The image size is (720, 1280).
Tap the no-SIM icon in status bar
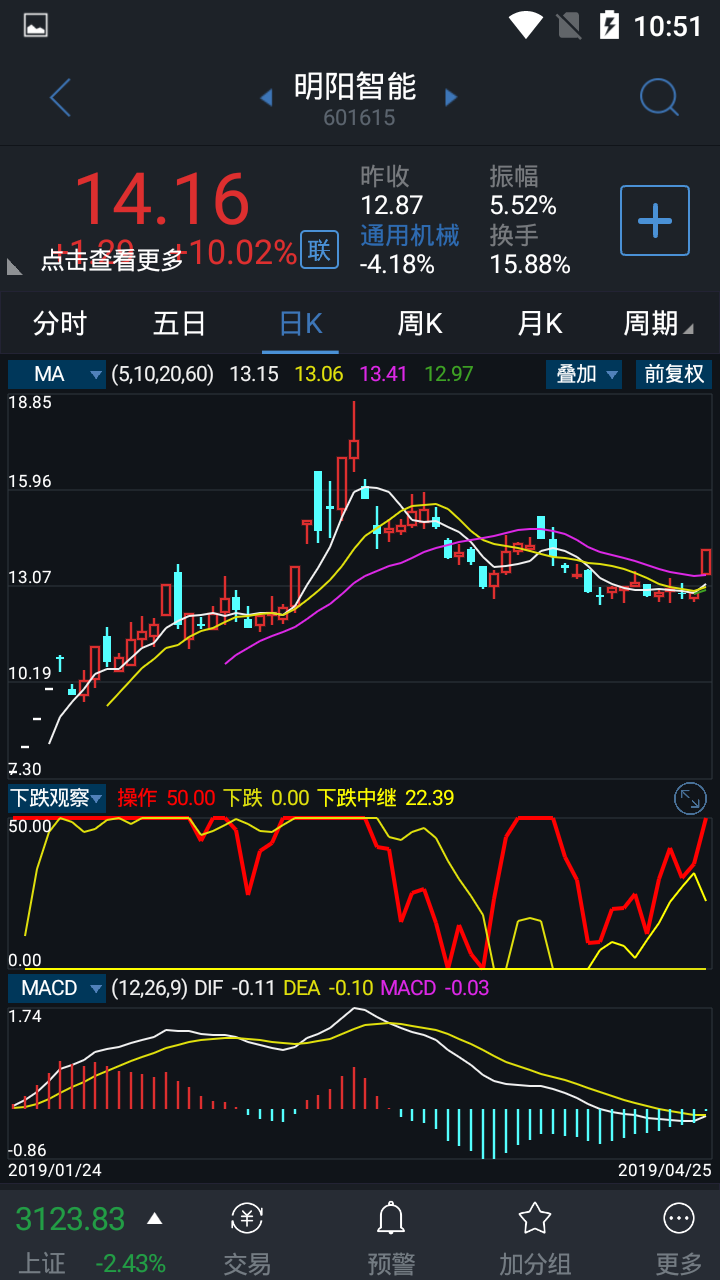[x=568, y=25]
